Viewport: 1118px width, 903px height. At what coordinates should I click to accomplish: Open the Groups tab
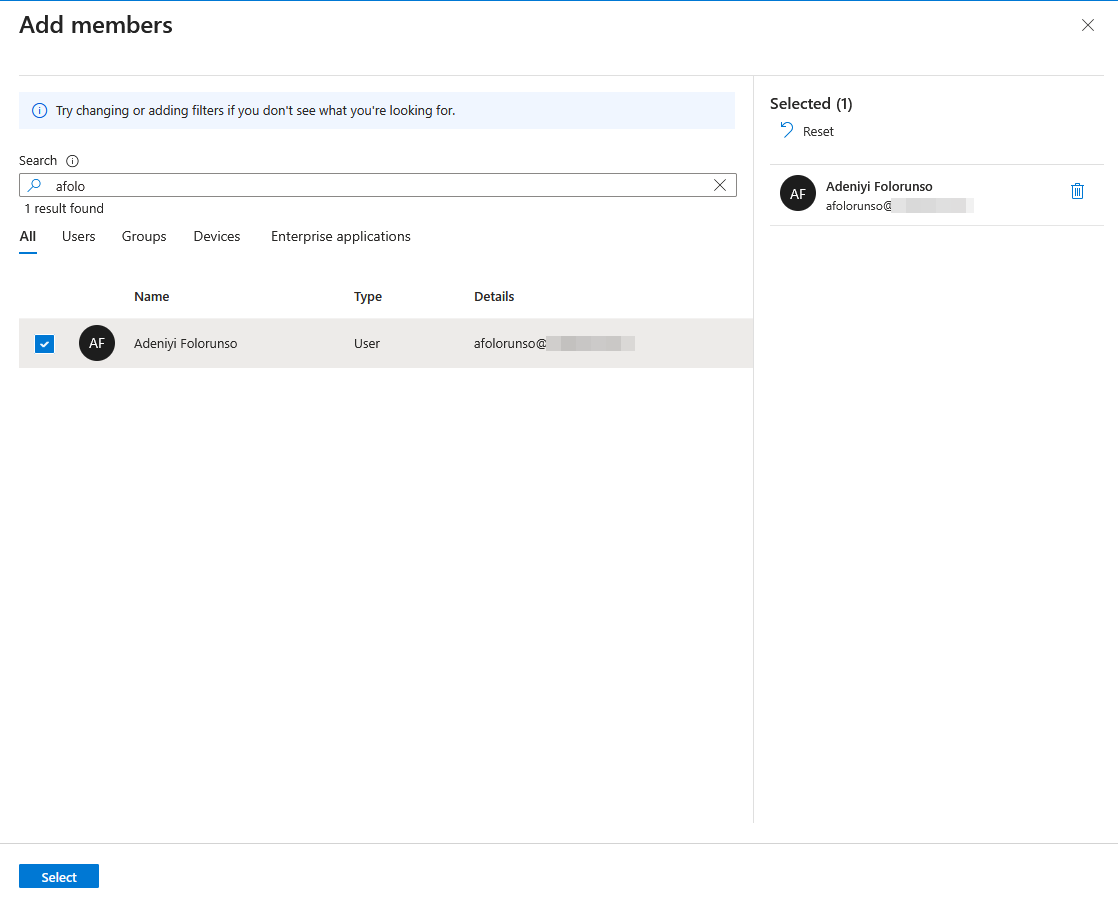click(x=144, y=237)
